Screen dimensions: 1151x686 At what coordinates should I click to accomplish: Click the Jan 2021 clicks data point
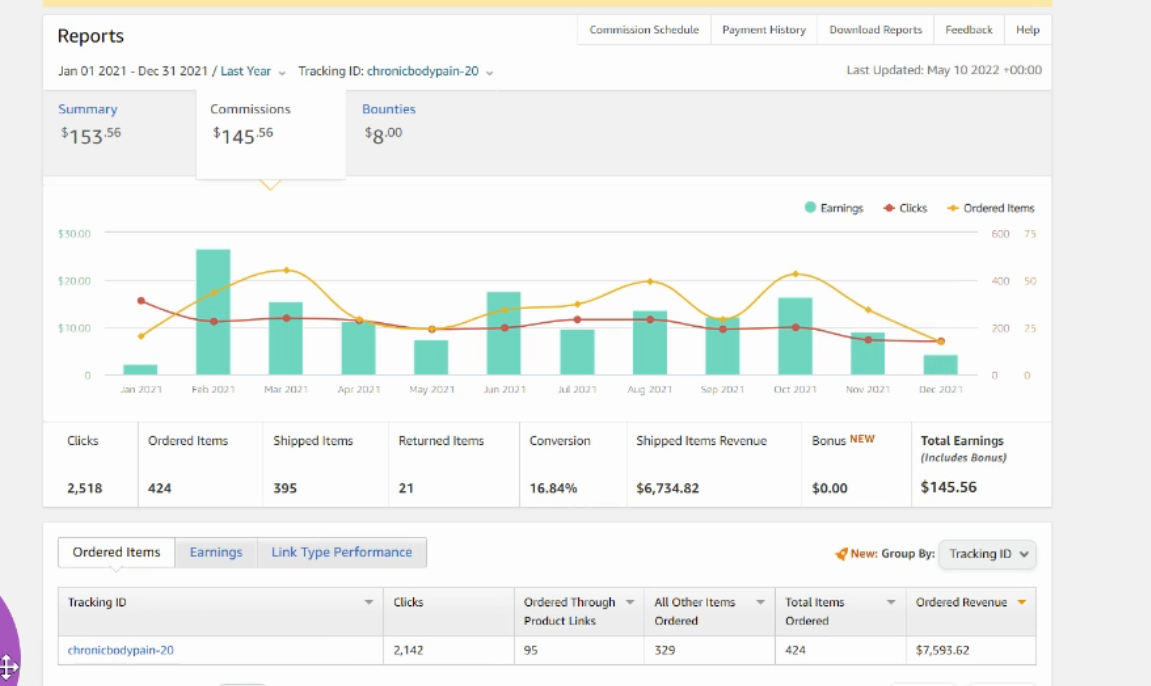click(x=141, y=301)
